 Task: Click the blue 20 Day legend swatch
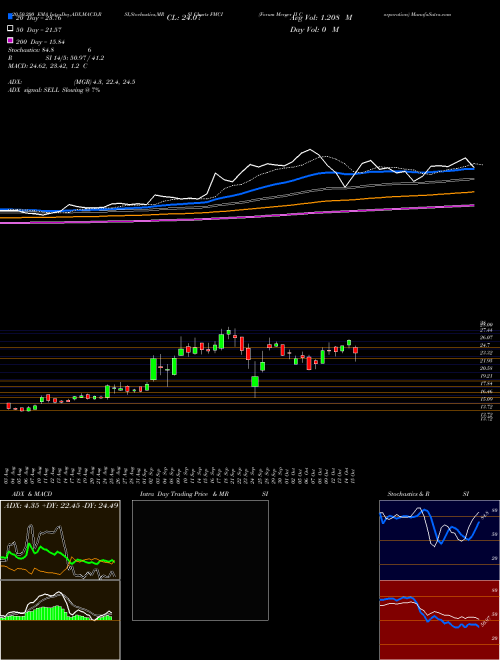(10, 17)
